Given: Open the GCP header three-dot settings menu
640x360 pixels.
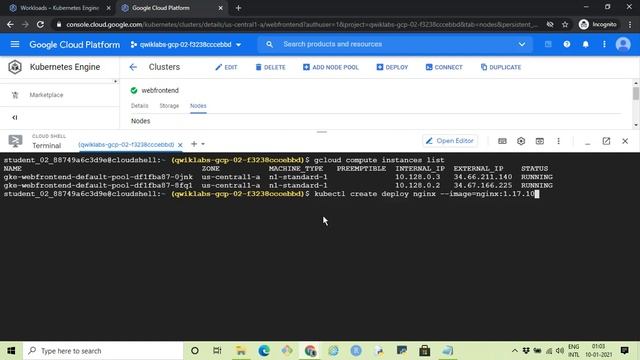Looking at the screenshot, I should coord(604,44).
